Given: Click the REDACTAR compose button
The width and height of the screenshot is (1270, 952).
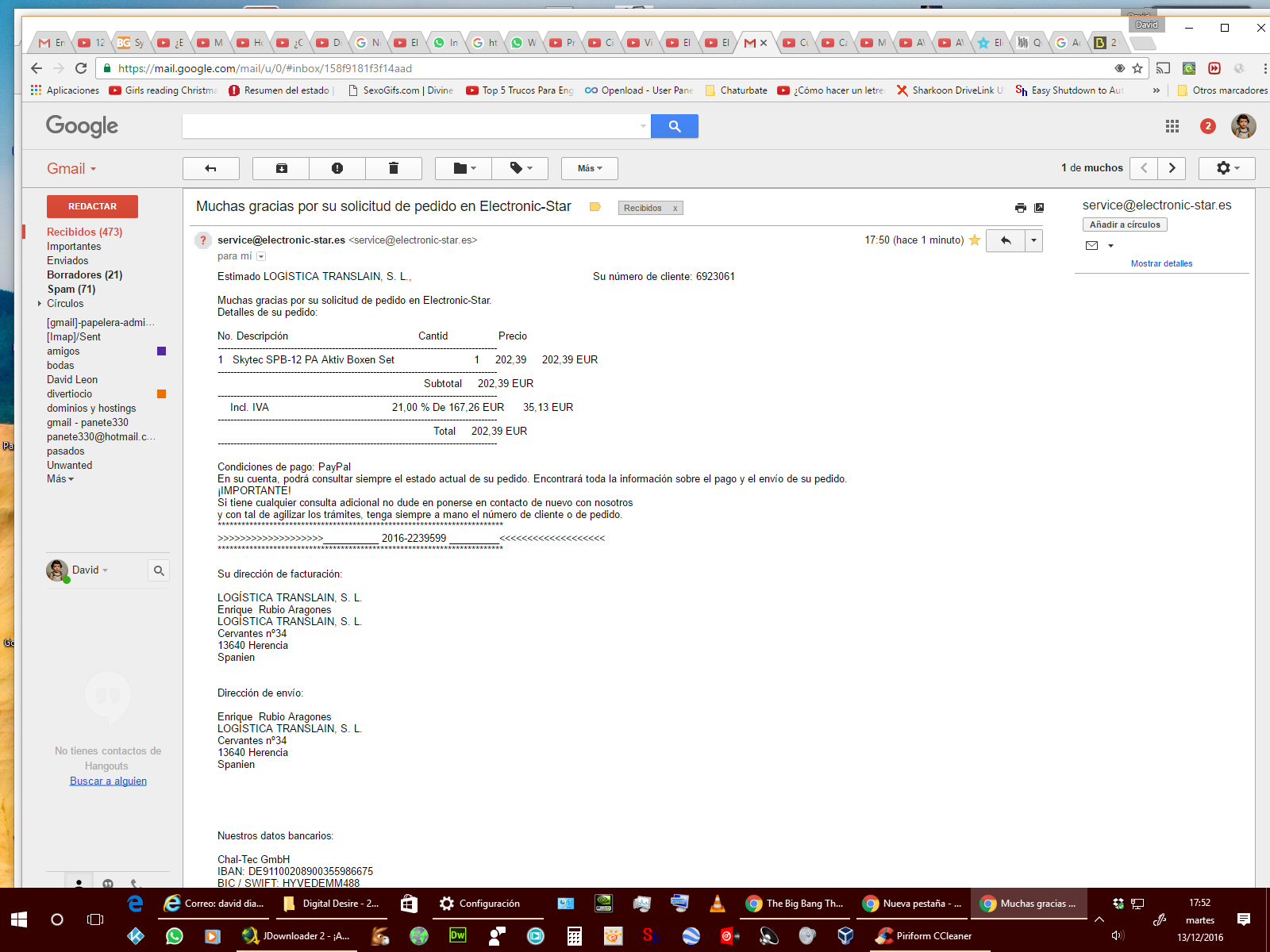Looking at the screenshot, I should [92, 206].
